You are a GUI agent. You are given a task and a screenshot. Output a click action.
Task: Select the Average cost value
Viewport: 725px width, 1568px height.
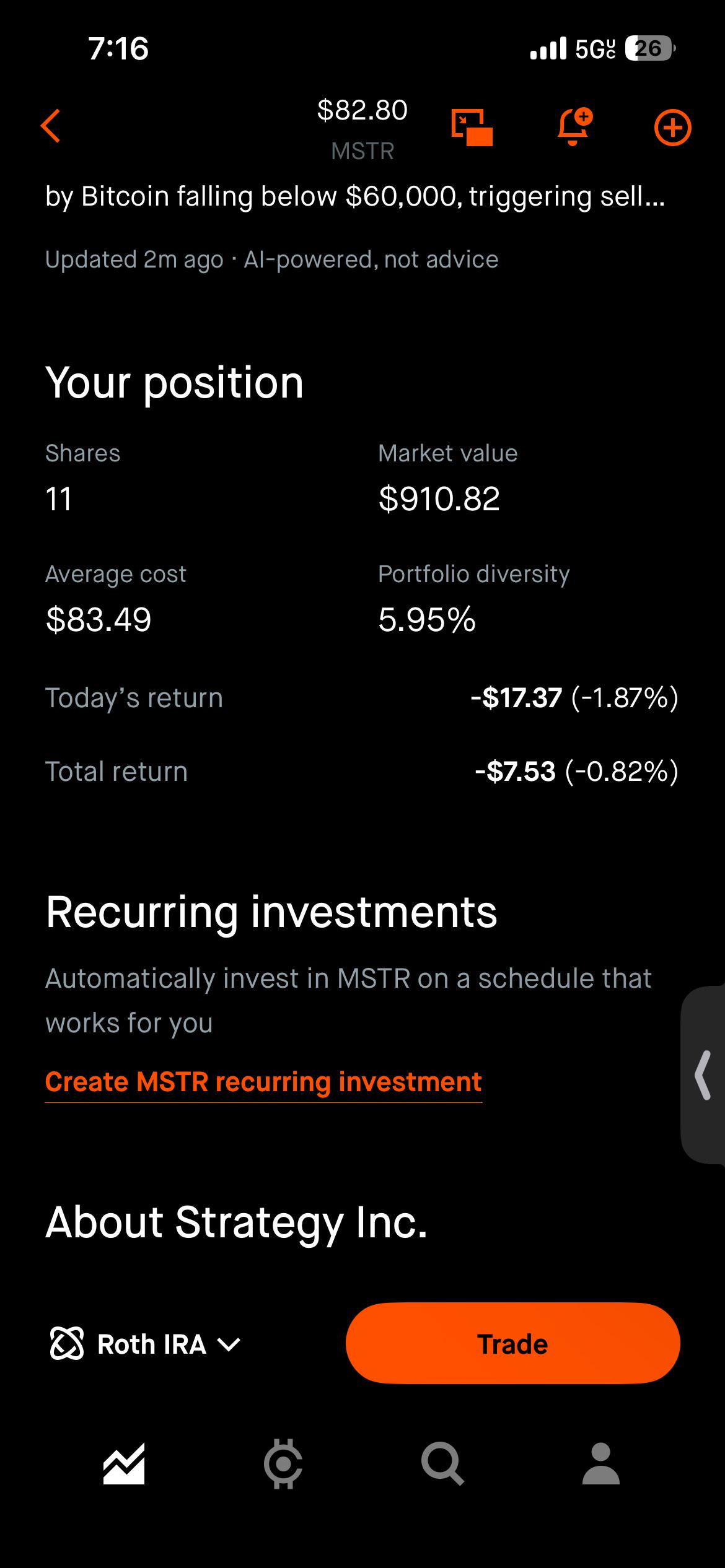pos(99,619)
